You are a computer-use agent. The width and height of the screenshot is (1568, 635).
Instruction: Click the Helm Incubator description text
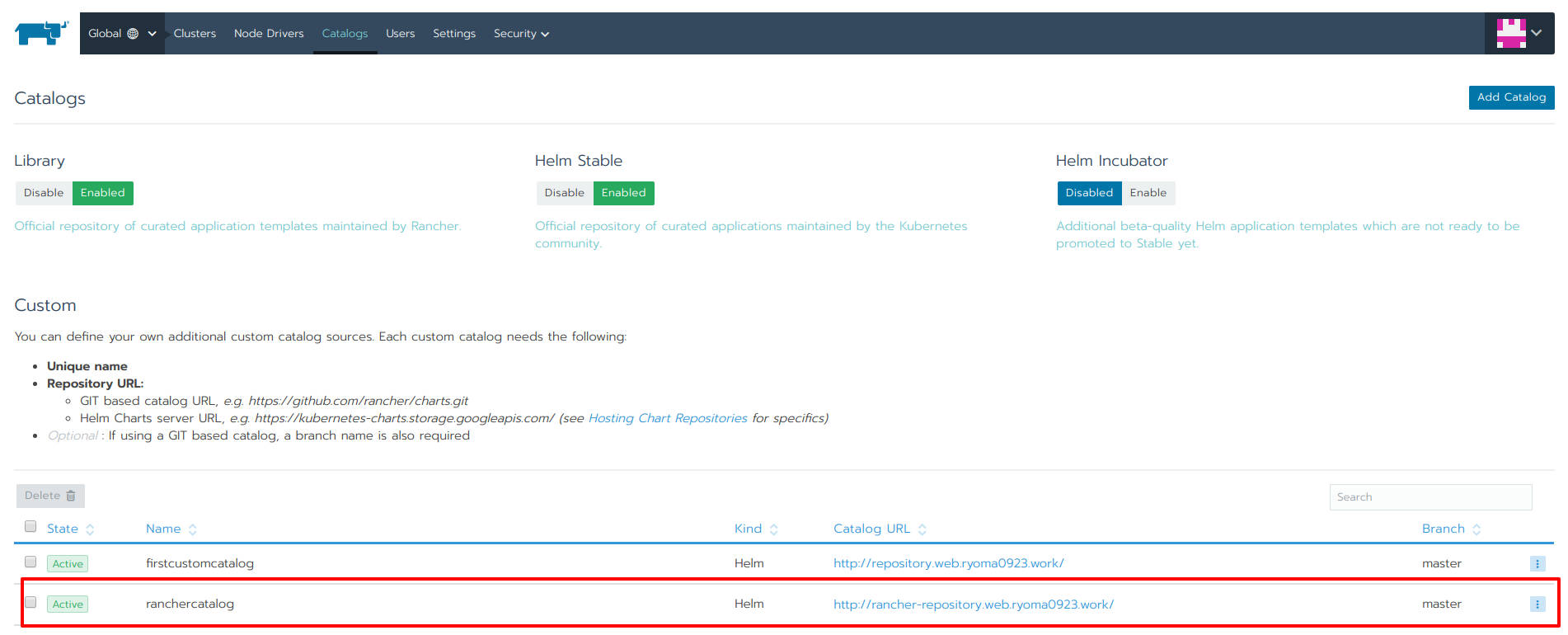pyautogui.click(x=1288, y=234)
